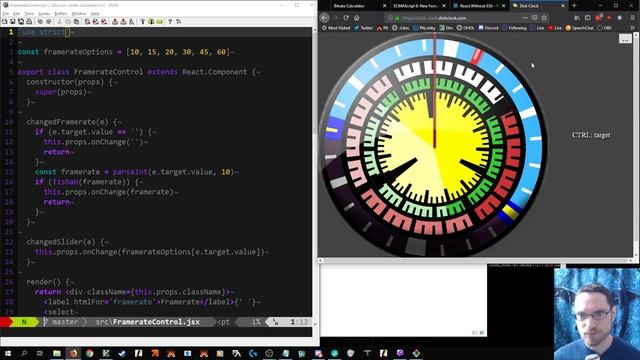Click the browser Back button
The height and width of the screenshot is (360, 640).
tap(324, 18)
